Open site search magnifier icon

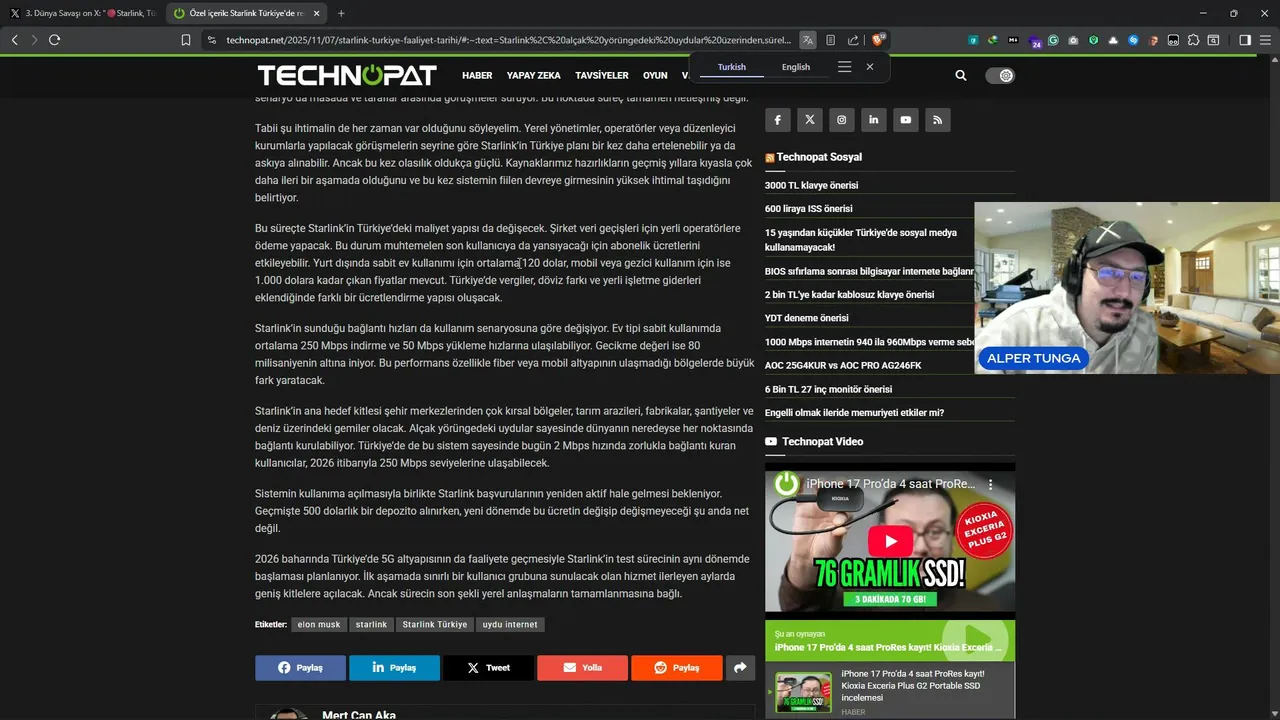point(961,75)
